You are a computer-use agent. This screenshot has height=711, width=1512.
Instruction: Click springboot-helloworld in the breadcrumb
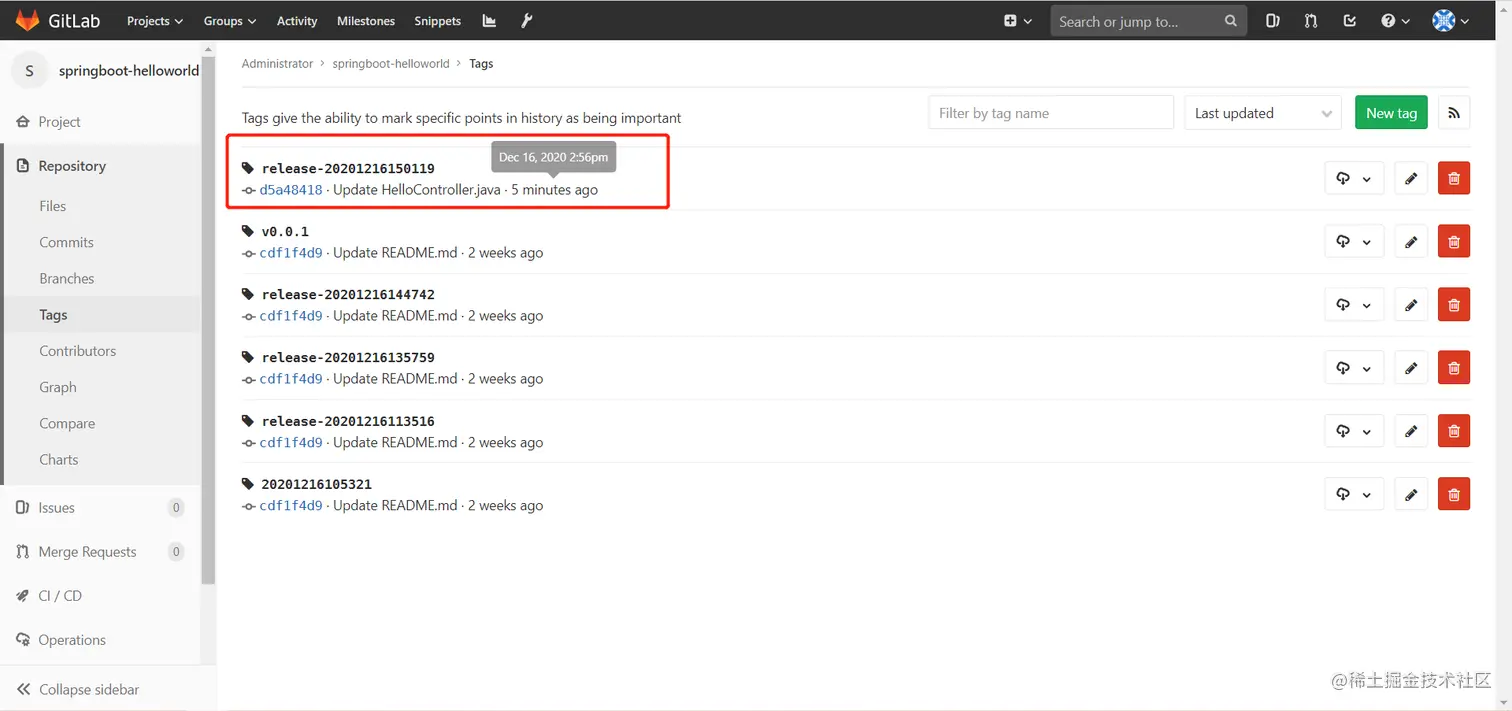pyautogui.click(x=391, y=63)
